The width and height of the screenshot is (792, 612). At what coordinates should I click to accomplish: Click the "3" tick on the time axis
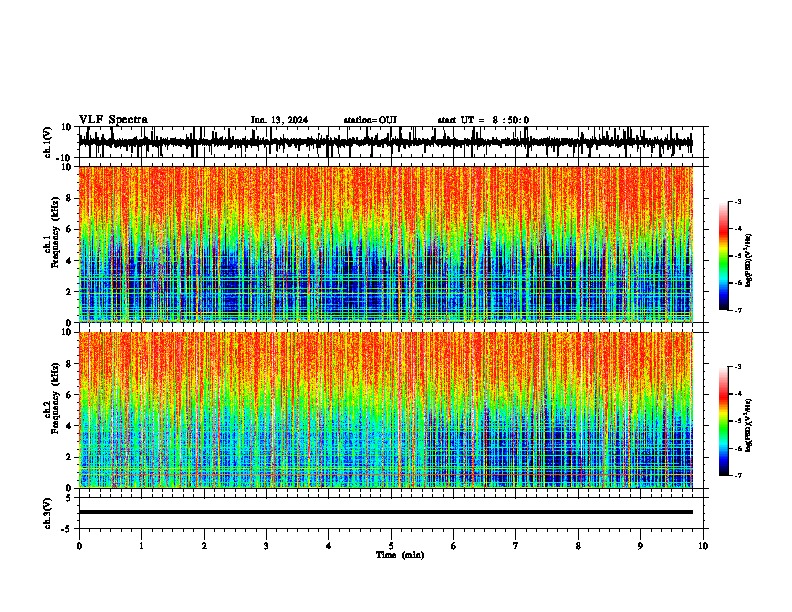click(x=266, y=546)
